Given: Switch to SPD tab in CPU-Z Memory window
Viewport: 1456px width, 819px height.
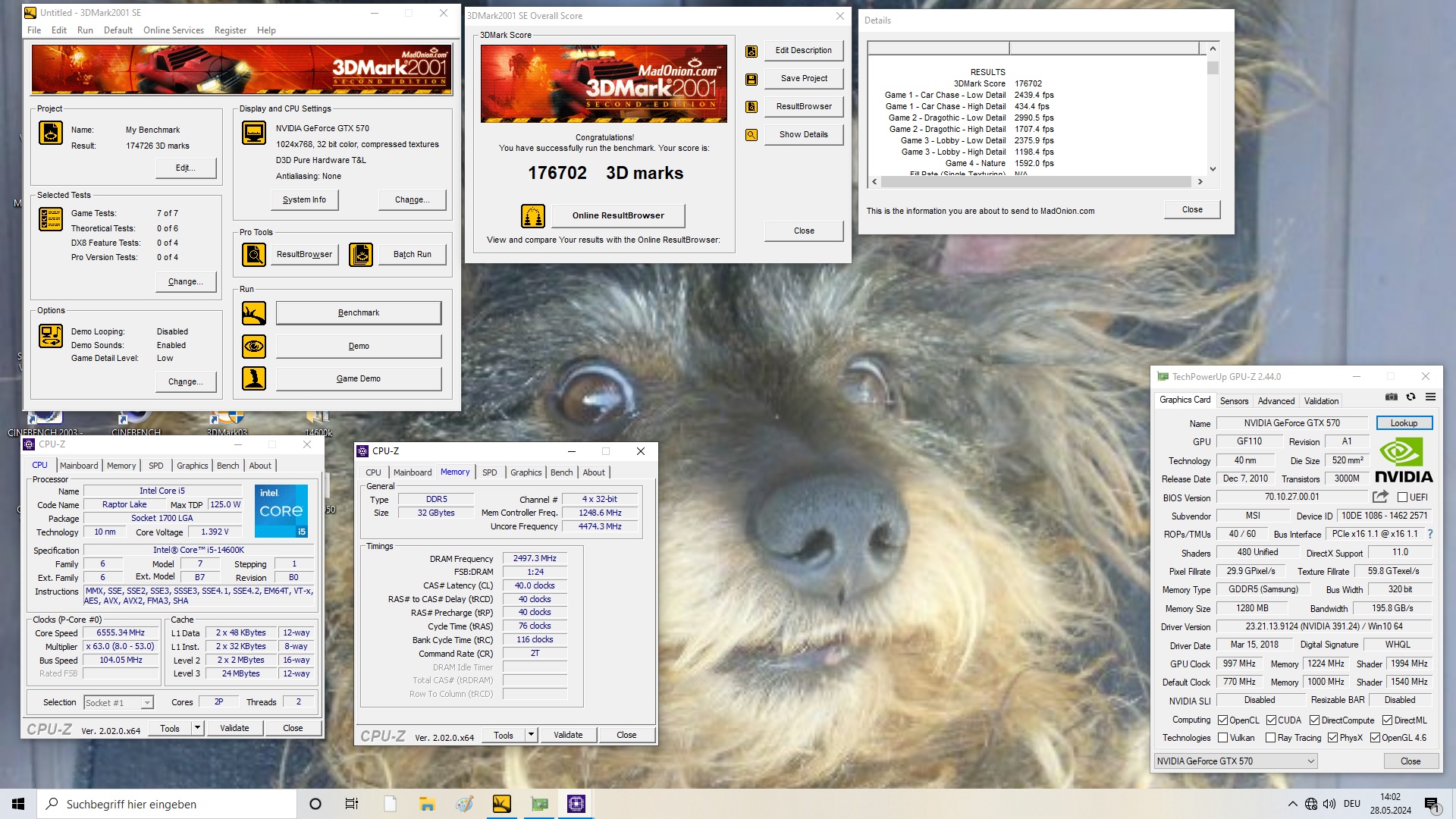Looking at the screenshot, I should pos(490,472).
